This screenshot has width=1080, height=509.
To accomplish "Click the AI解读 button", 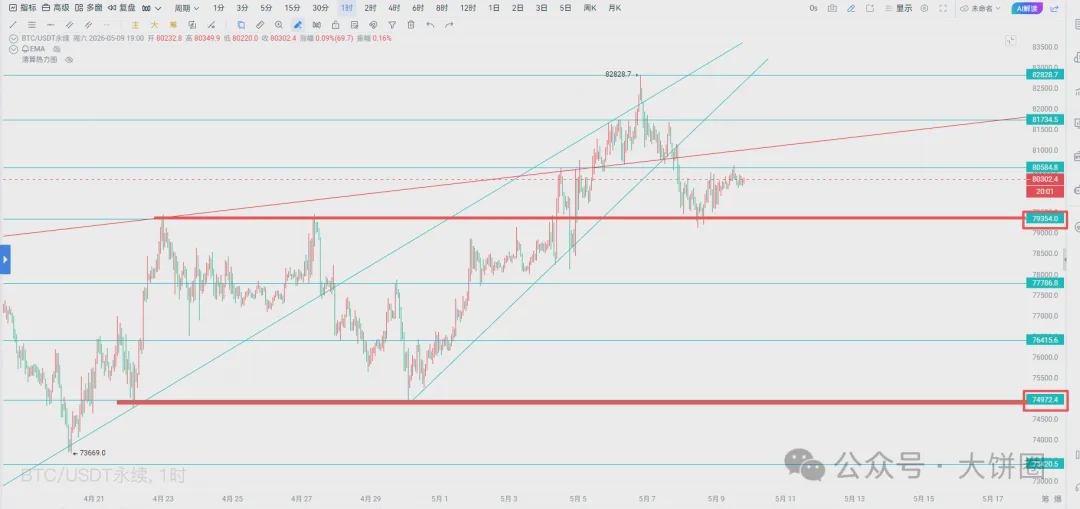I will coord(1027,8).
